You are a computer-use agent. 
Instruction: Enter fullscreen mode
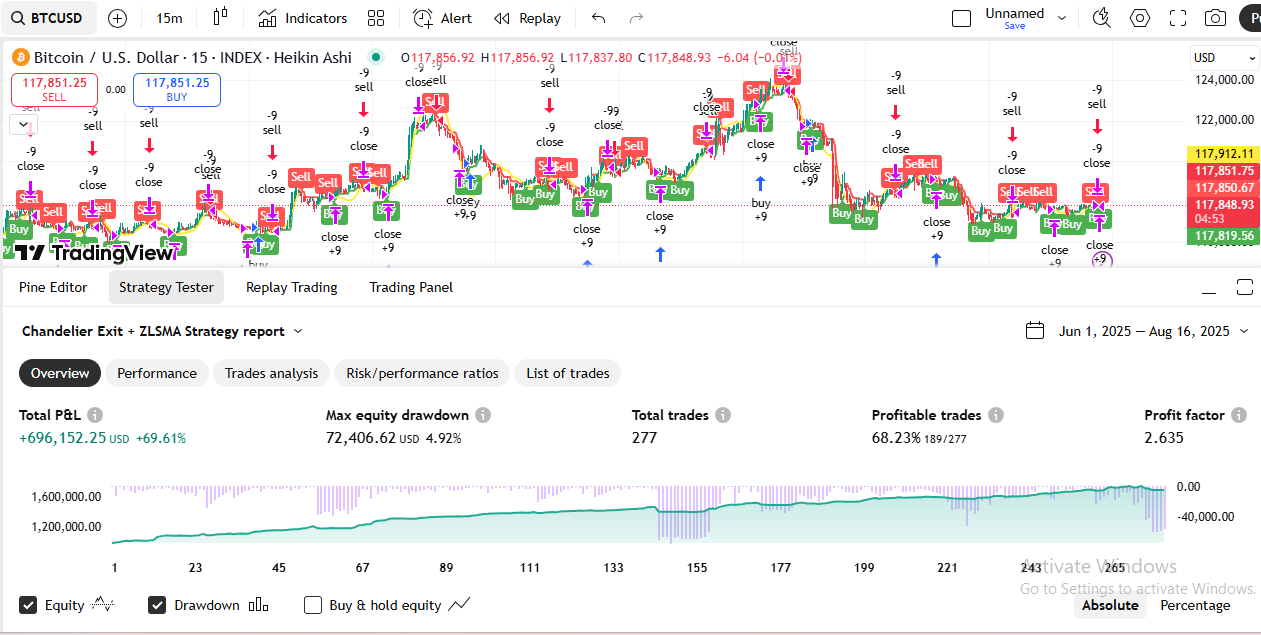pos(1178,18)
